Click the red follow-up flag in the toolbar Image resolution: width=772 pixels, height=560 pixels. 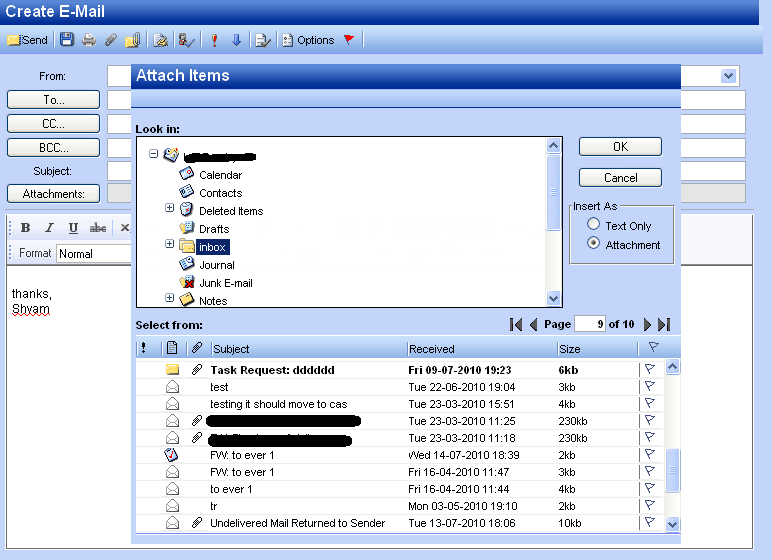(349, 40)
